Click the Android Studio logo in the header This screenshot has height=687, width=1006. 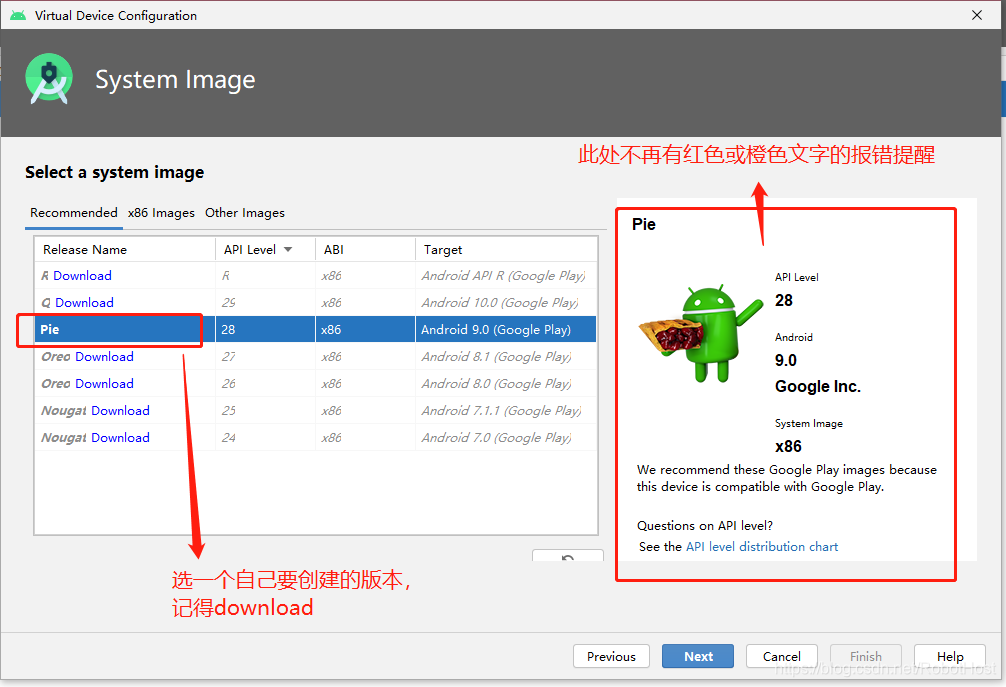click(x=49, y=79)
